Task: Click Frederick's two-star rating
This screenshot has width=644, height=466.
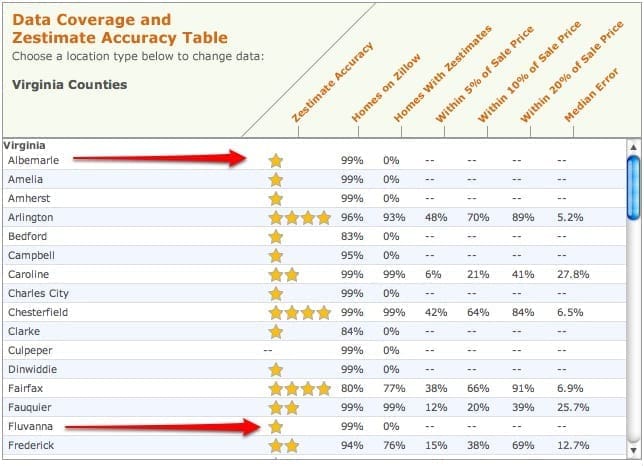Action: tap(284, 445)
